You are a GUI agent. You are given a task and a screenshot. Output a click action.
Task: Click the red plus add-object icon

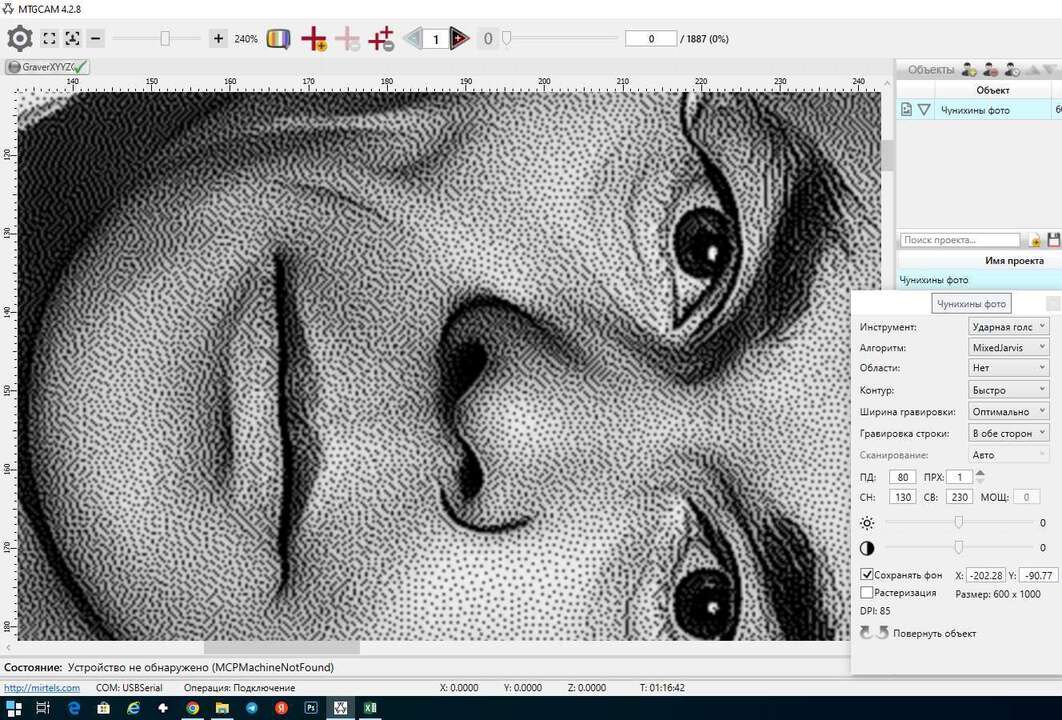[x=314, y=38]
